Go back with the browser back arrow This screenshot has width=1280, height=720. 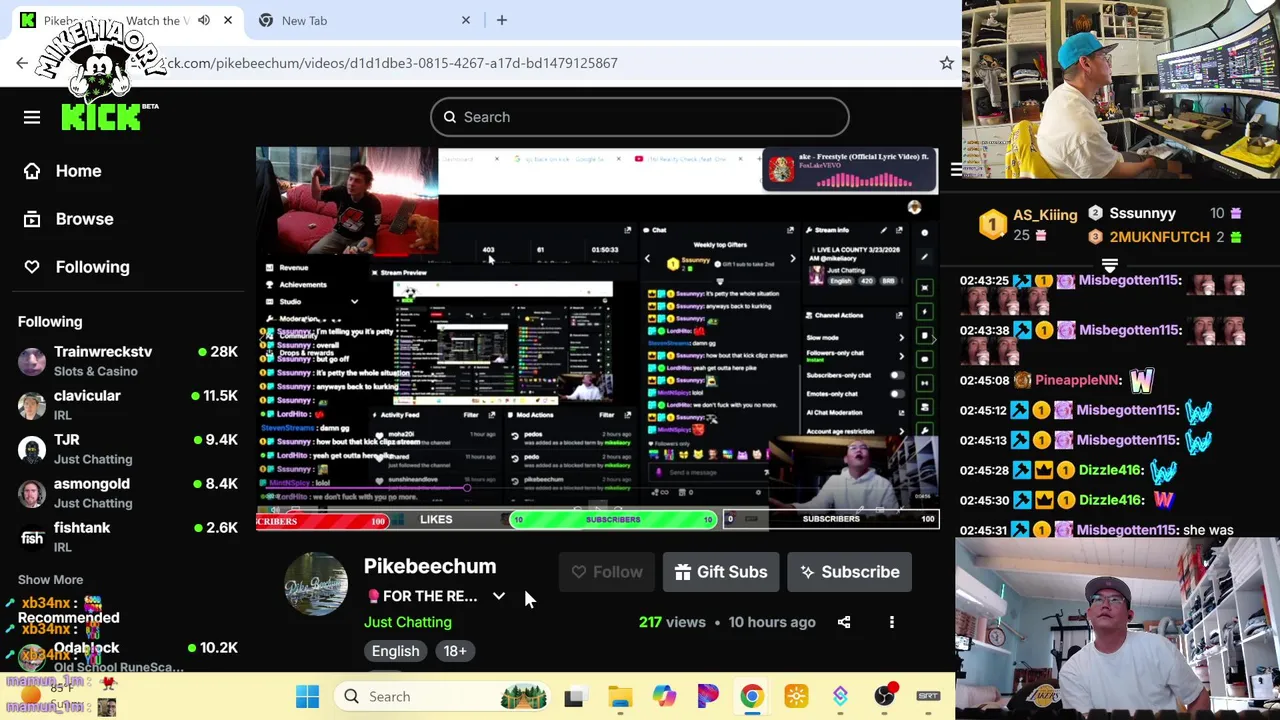(x=22, y=63)
